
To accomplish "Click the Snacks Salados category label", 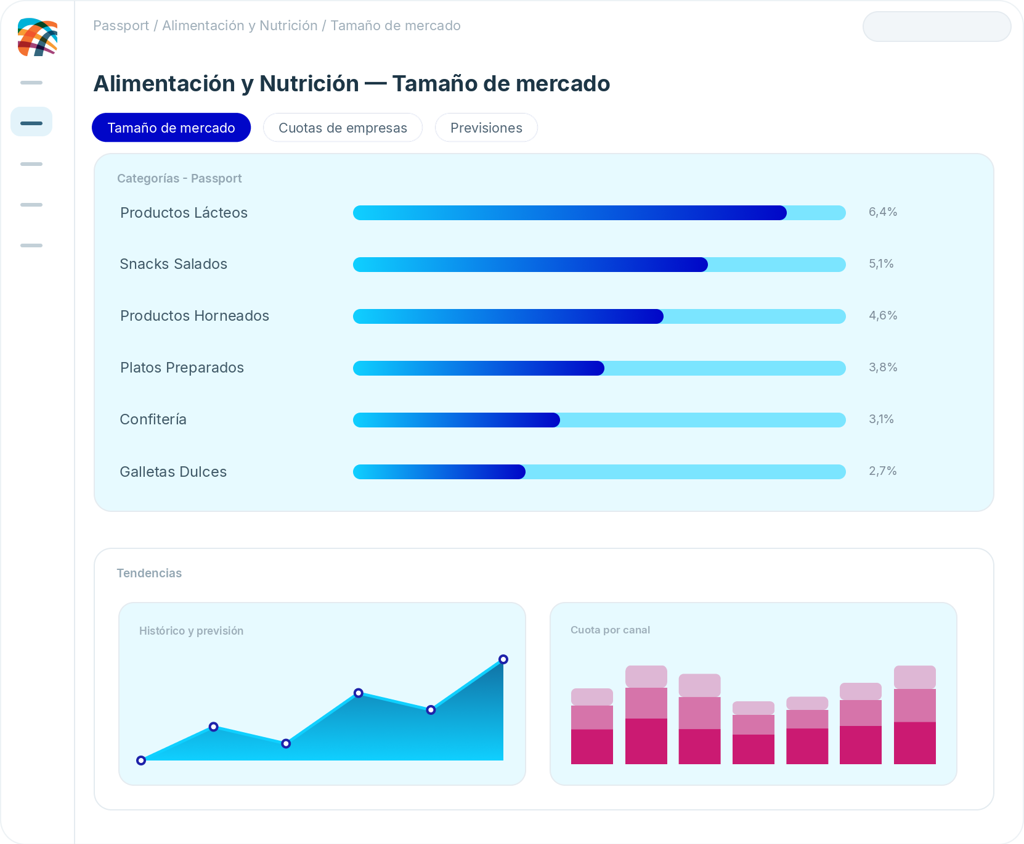I will coord(173,264).
